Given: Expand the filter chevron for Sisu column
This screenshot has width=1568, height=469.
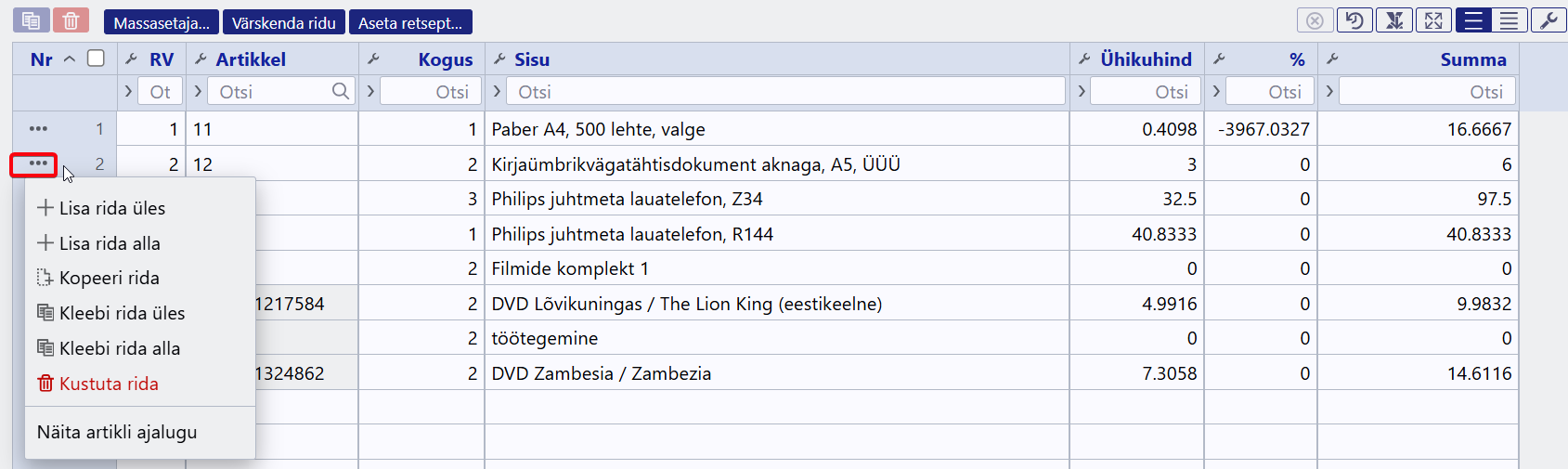Looking at the screenshot, I should pos(497,91).
